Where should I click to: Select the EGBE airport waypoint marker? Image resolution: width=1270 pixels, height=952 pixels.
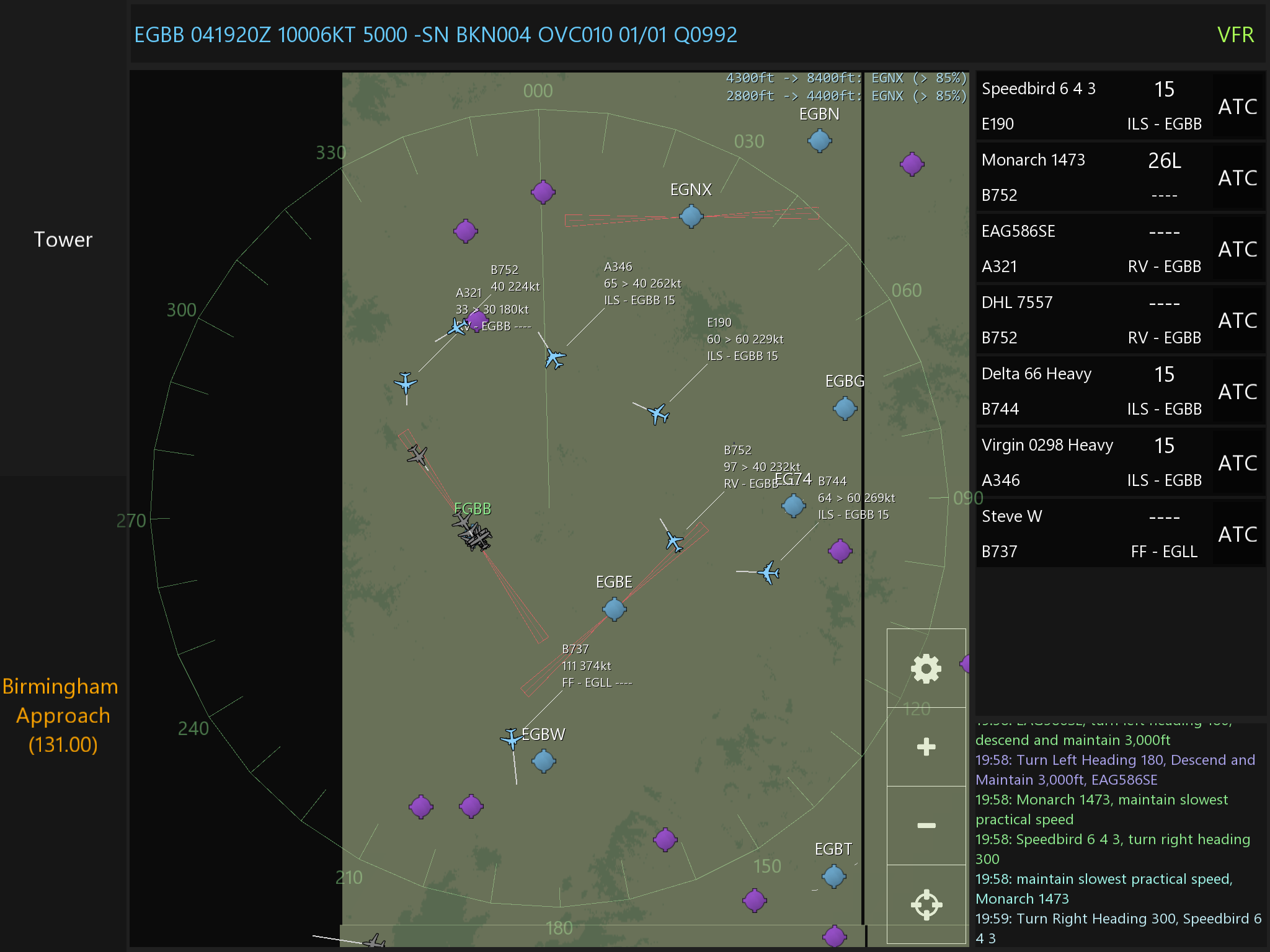614,609
